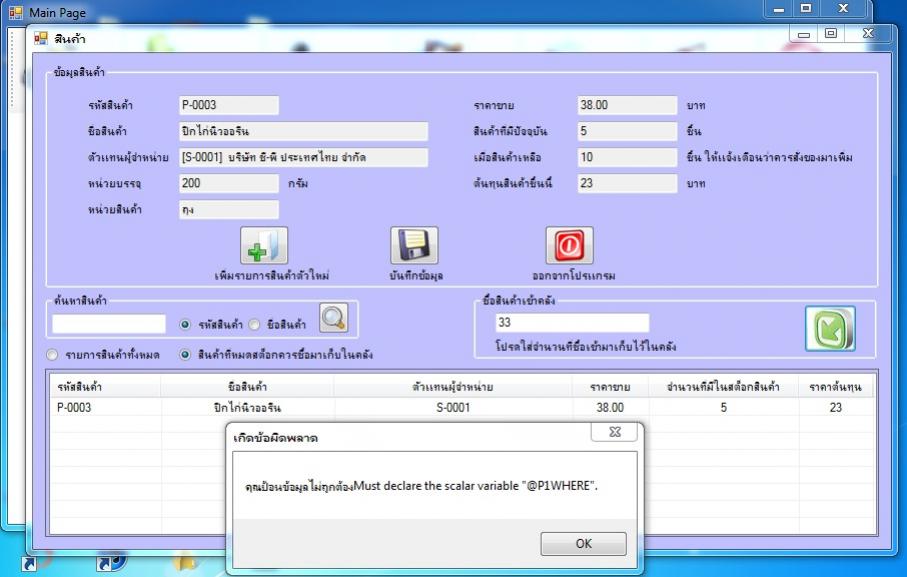
Task: Click the ออกจากโปรแกรม label
Action: pos(573,276)
